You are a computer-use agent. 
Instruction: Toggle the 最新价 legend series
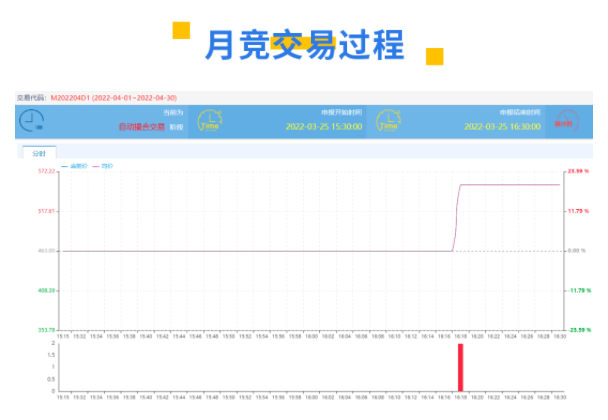point(75,165)
